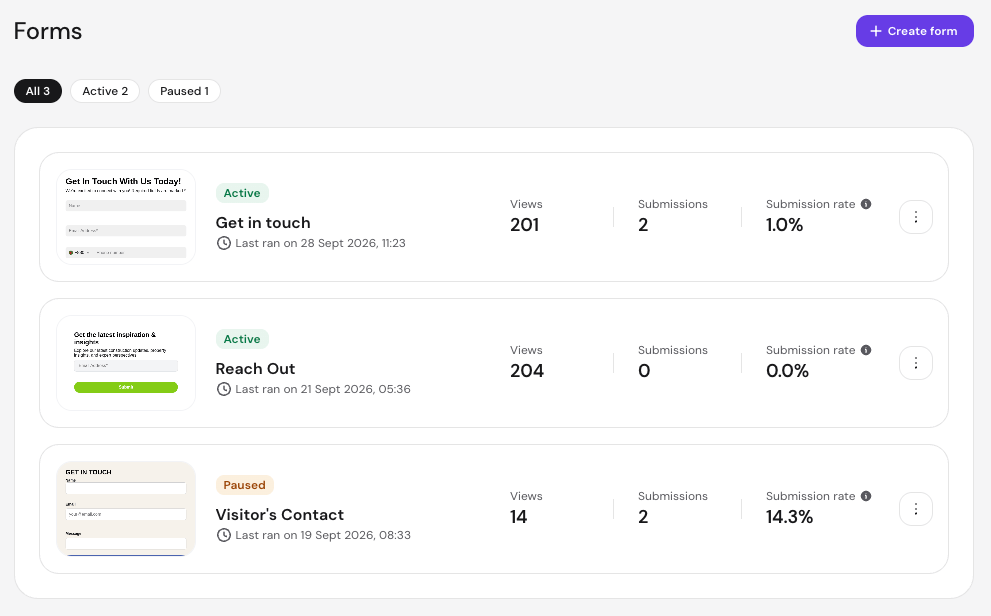Screen dimensions: 991x616
Task: Open the Get in touch form thumbnail
Action: pyautogui.click(x=126, y=217)
